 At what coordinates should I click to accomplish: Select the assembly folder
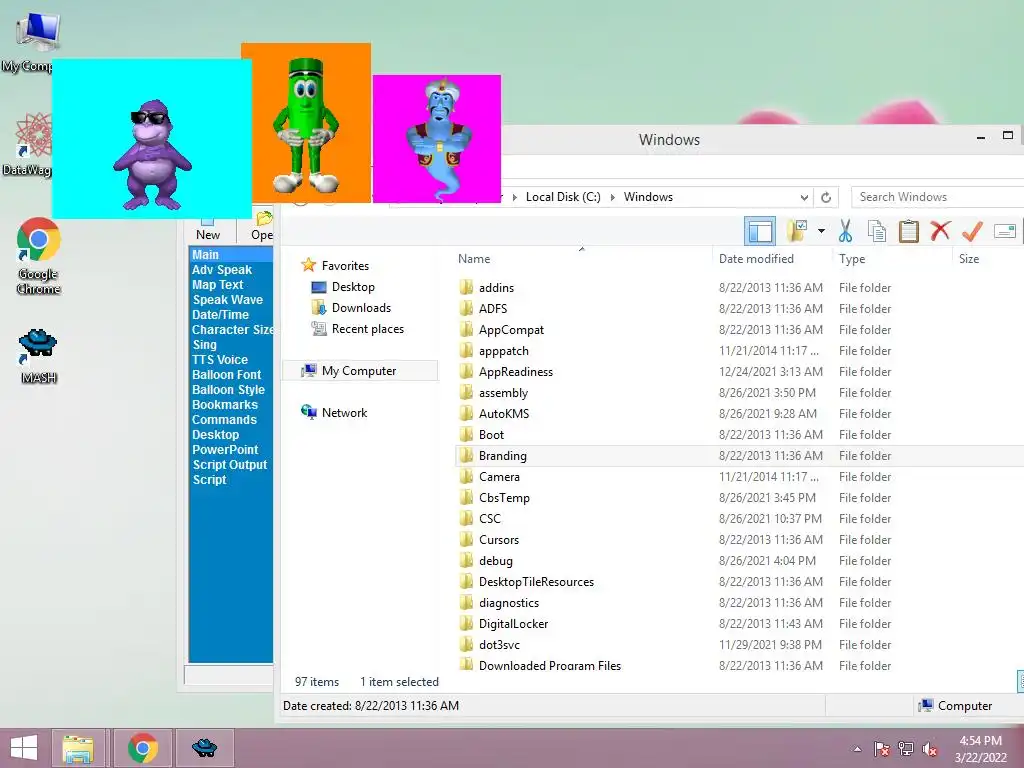click(x=503, y=392)
